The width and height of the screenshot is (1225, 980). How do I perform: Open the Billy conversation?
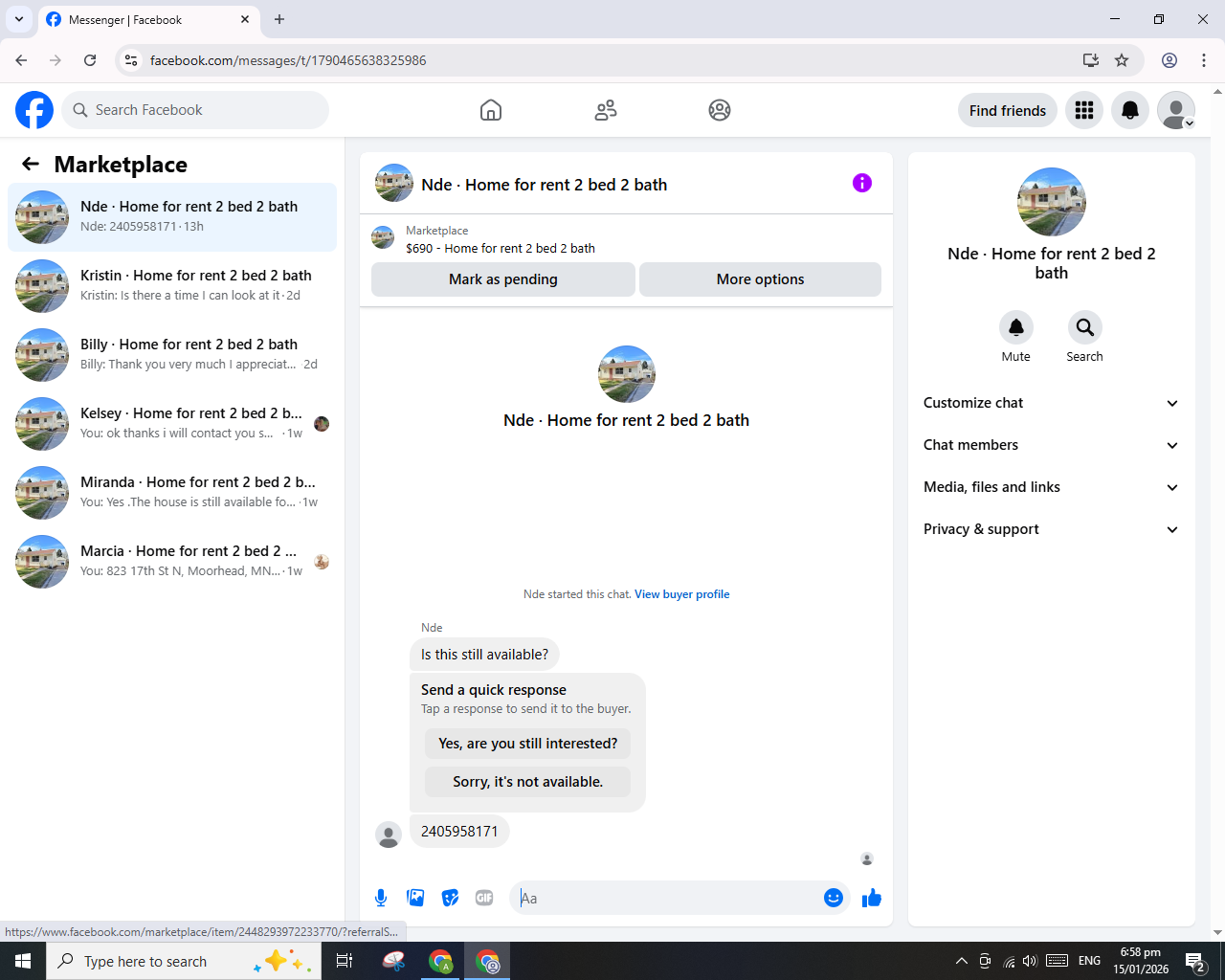[x=172, y=355]
